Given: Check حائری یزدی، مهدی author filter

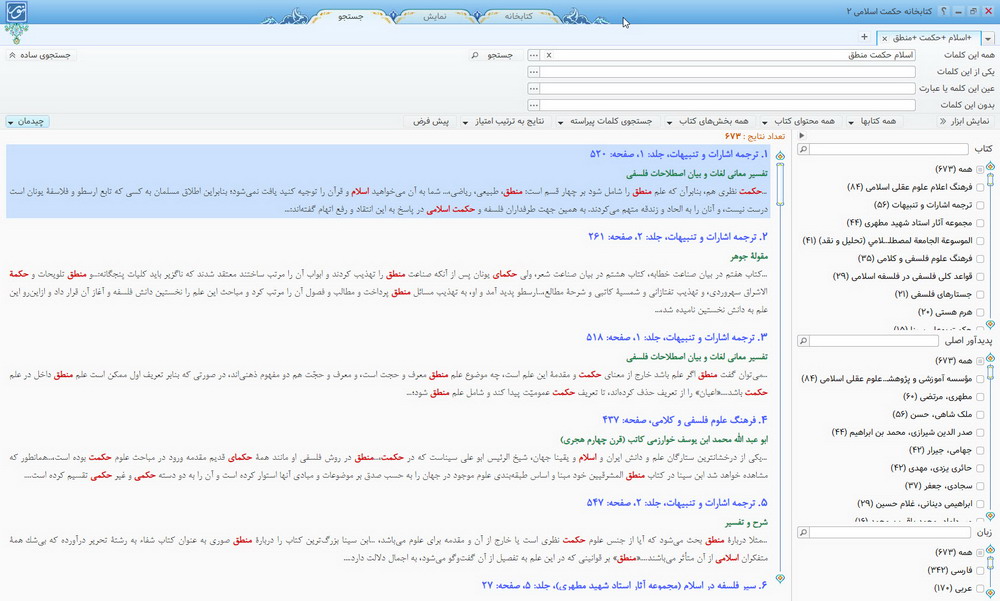Looking at the screenshot, I should (980, 468).
